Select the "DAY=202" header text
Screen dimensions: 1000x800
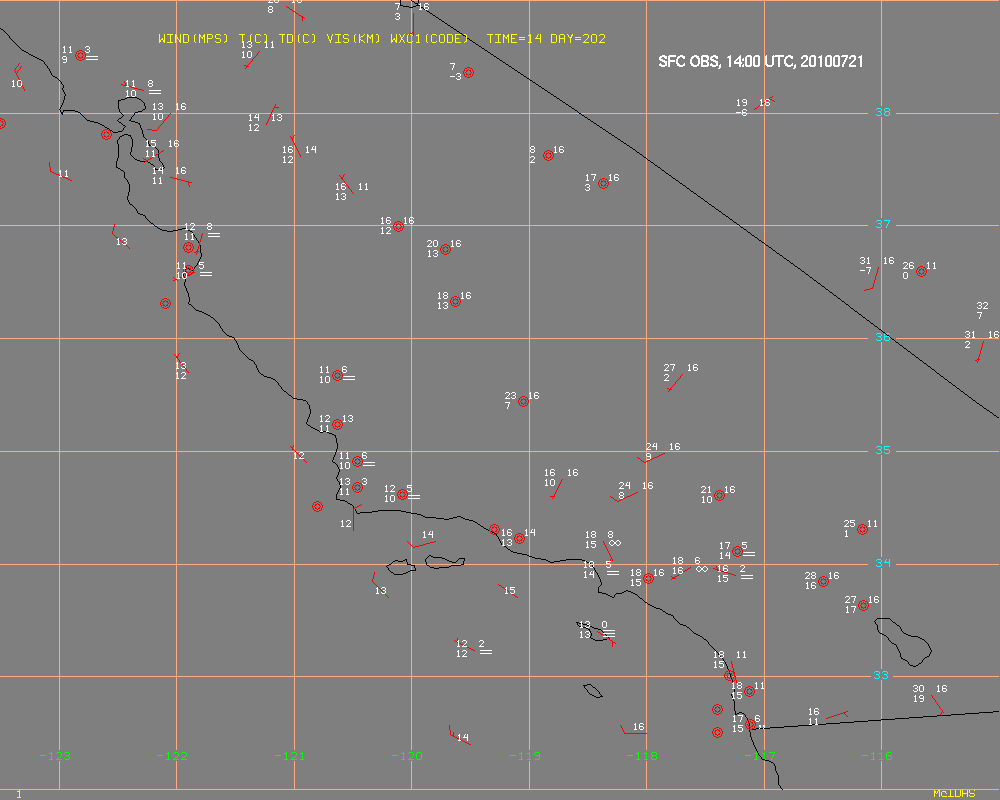coord(578,39)
